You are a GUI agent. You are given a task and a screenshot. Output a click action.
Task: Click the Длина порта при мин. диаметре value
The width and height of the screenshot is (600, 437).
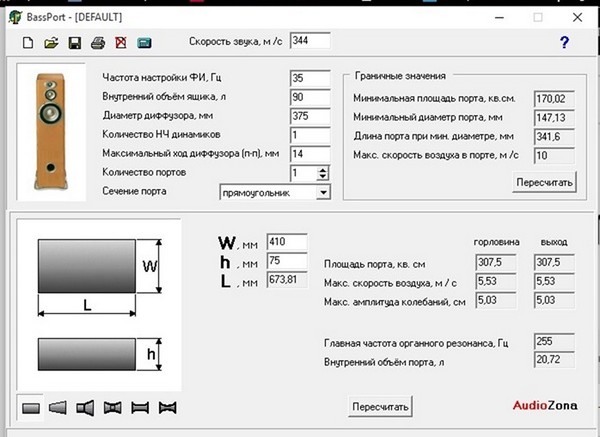(554, 137)
